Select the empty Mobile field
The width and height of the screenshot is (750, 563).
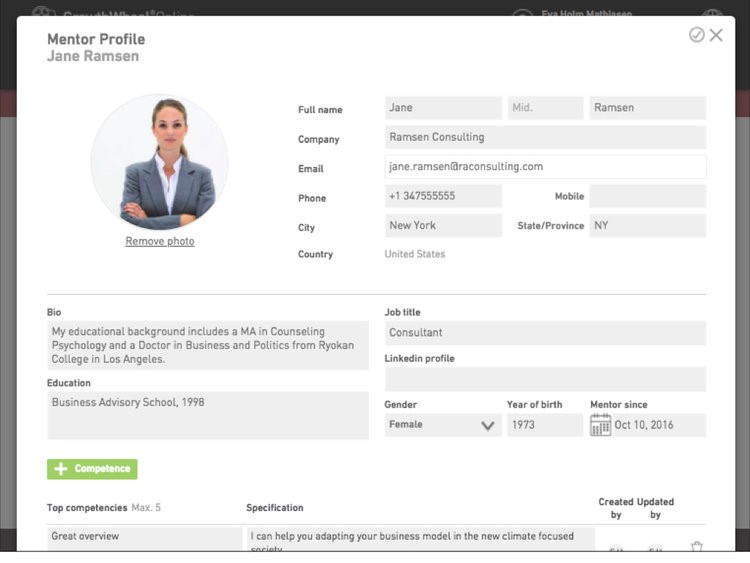click(x=648, y=196)
